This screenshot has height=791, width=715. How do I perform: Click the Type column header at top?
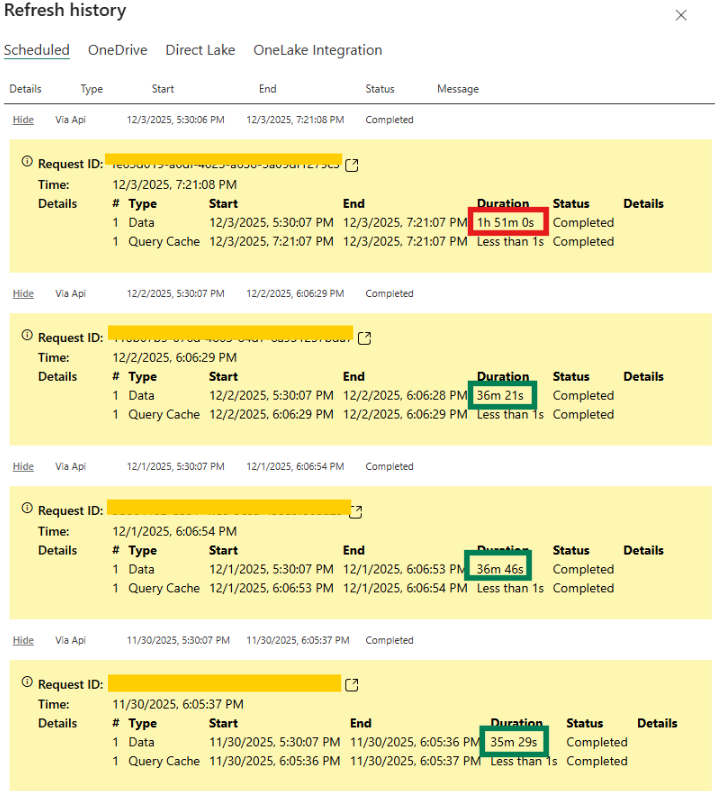pos(92,89)
